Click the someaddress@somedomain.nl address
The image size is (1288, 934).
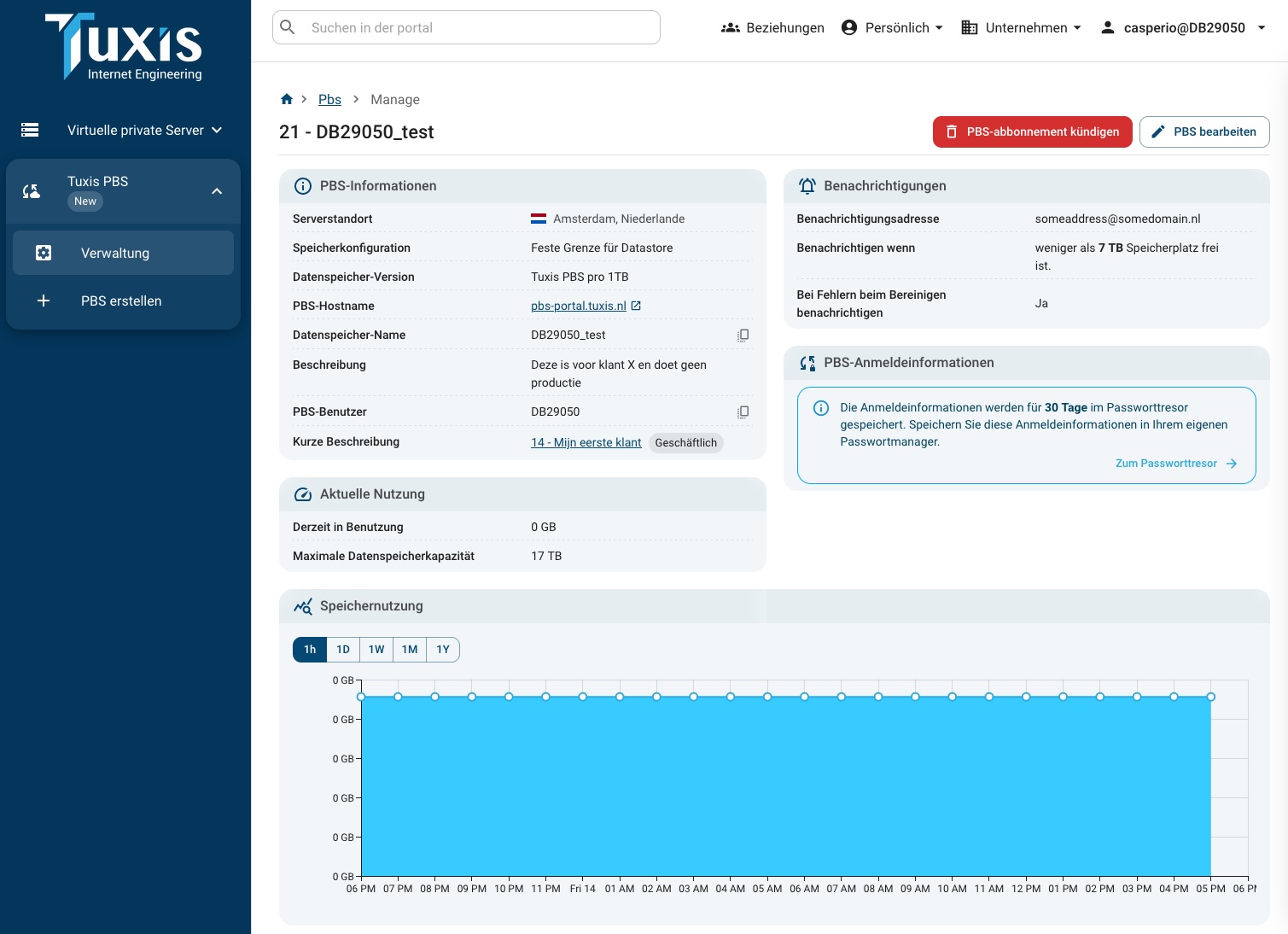1117,219
